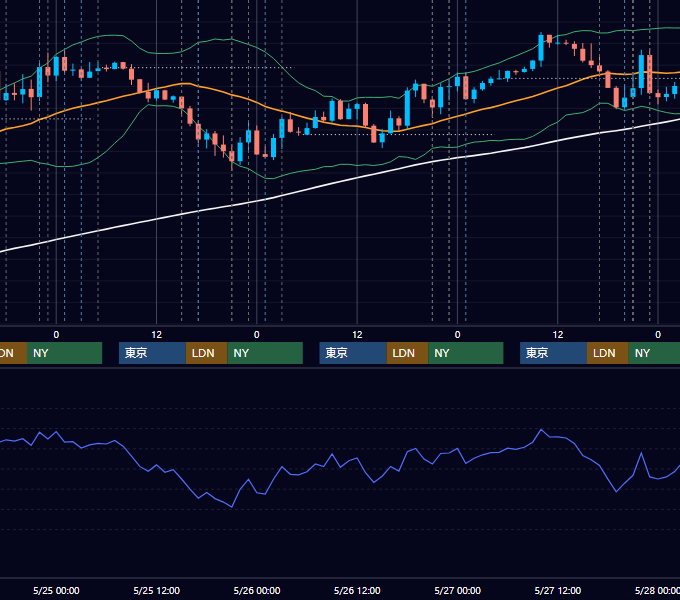Select the NY session block starting 5/27 evening
This screenshot has height=600, width=680.
pyautogui.click(x=654, y=353)
